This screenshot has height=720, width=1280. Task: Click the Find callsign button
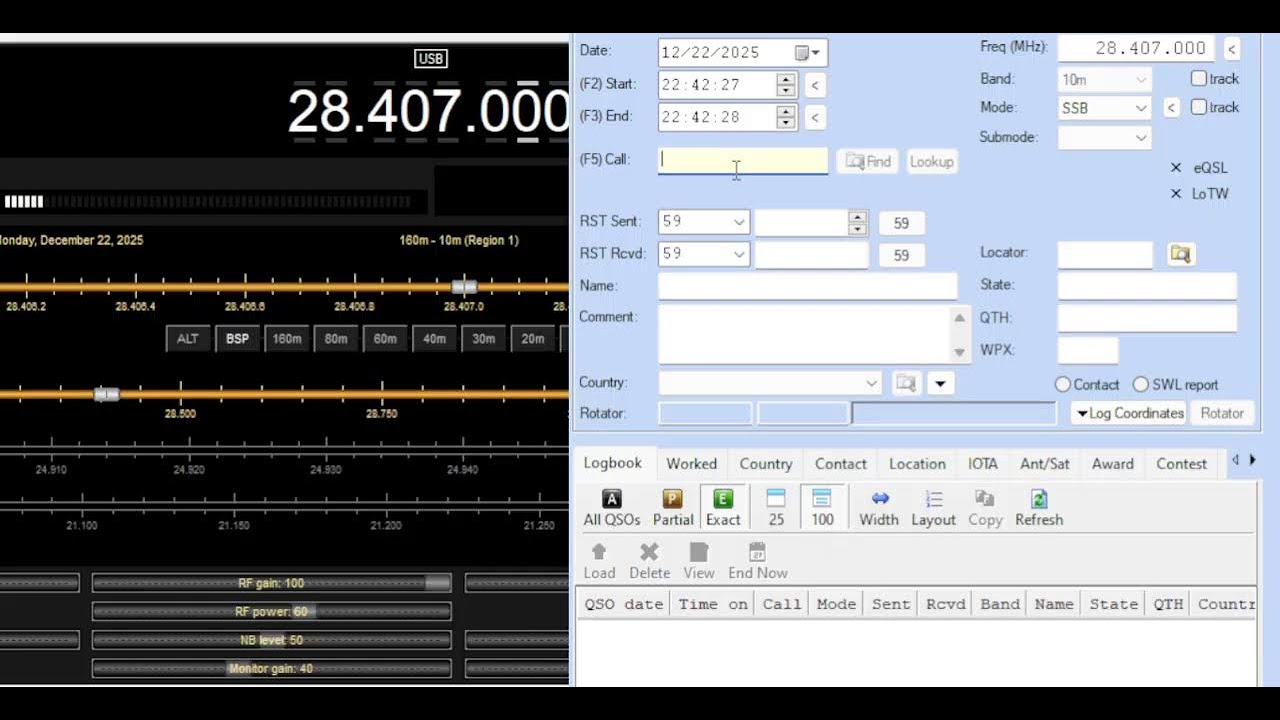tap(867, 161)
